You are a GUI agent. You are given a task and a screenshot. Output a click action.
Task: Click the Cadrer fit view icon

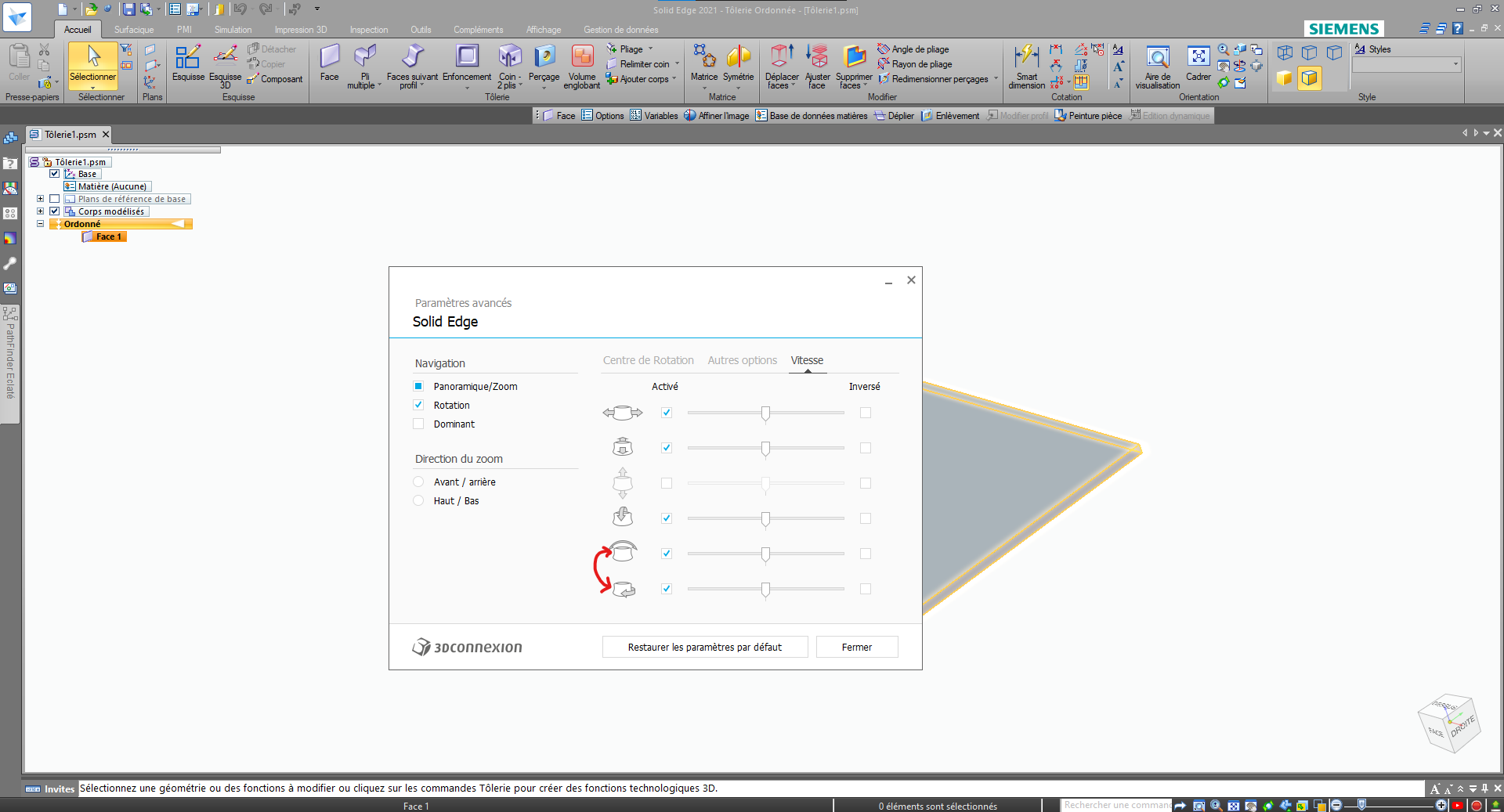pyautogui.click(x=1198, y=63)
